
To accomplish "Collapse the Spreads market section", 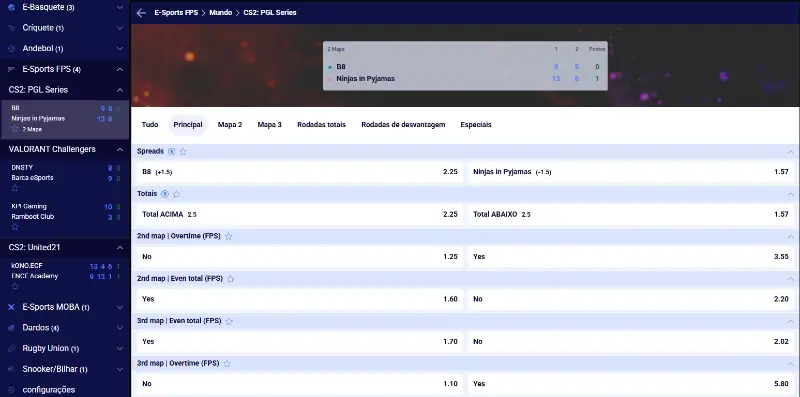I will (x=791, y=152).
